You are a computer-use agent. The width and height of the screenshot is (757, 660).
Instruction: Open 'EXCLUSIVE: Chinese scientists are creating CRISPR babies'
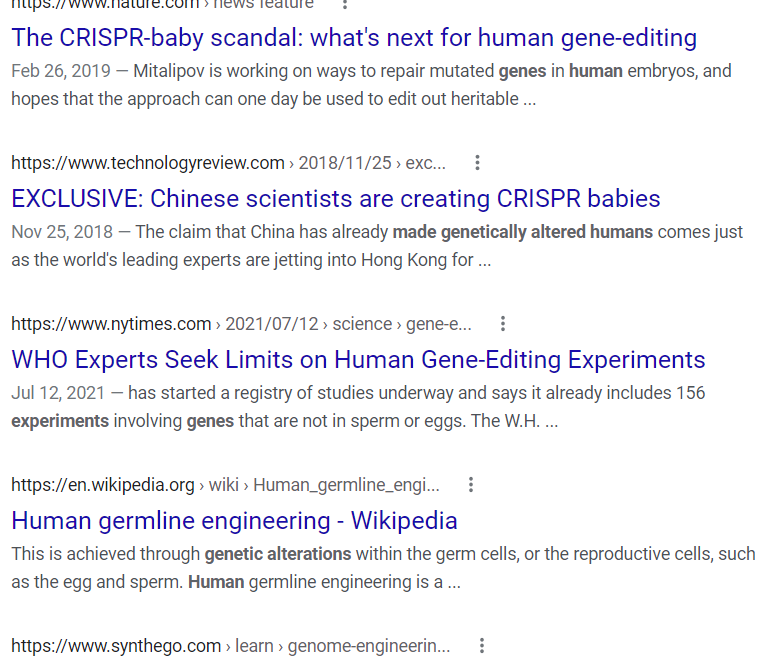click(x=336, y=198)
